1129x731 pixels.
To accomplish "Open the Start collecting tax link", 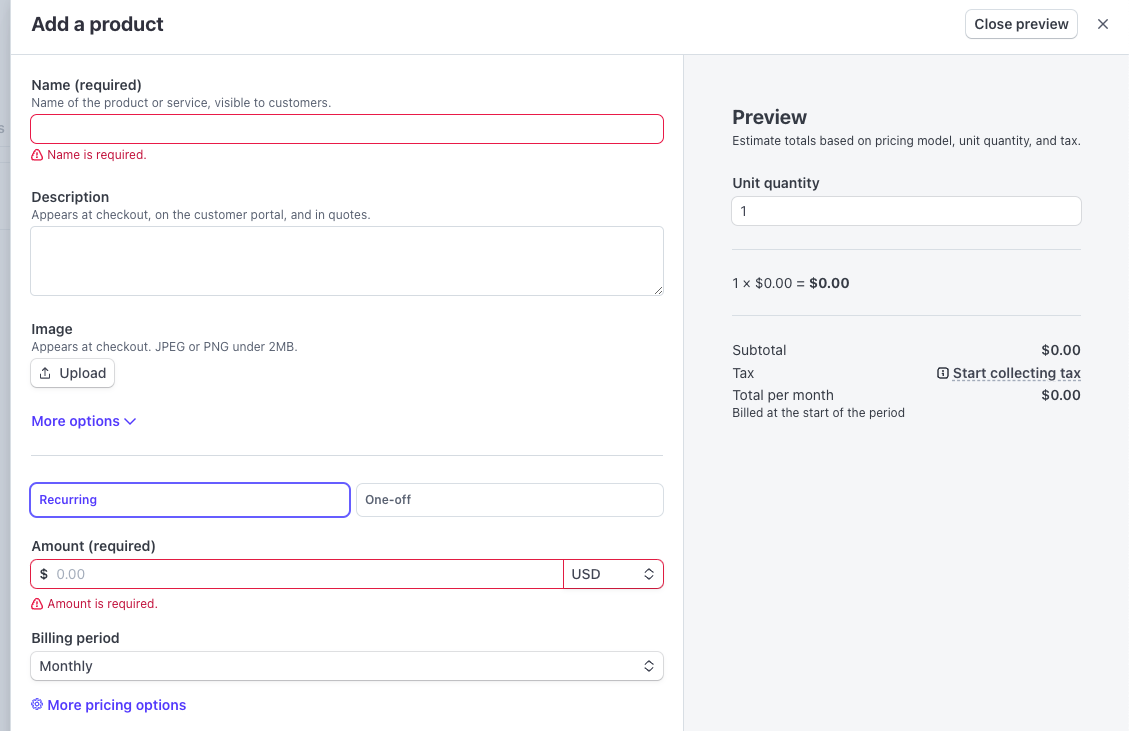I will pyautogui.click(x=1016, y=373).
